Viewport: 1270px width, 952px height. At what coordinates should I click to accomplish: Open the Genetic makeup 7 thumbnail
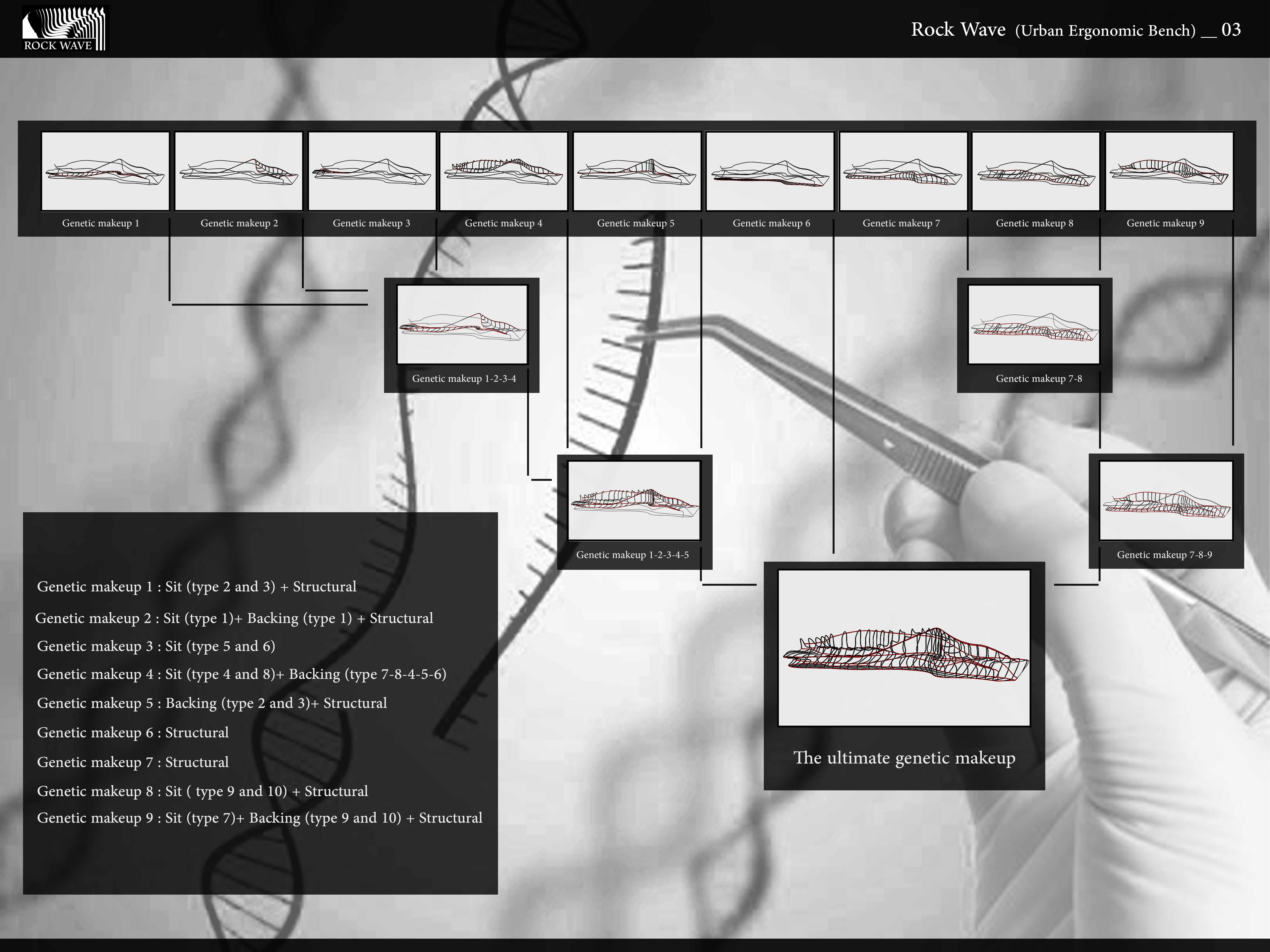tap(903, 171)
